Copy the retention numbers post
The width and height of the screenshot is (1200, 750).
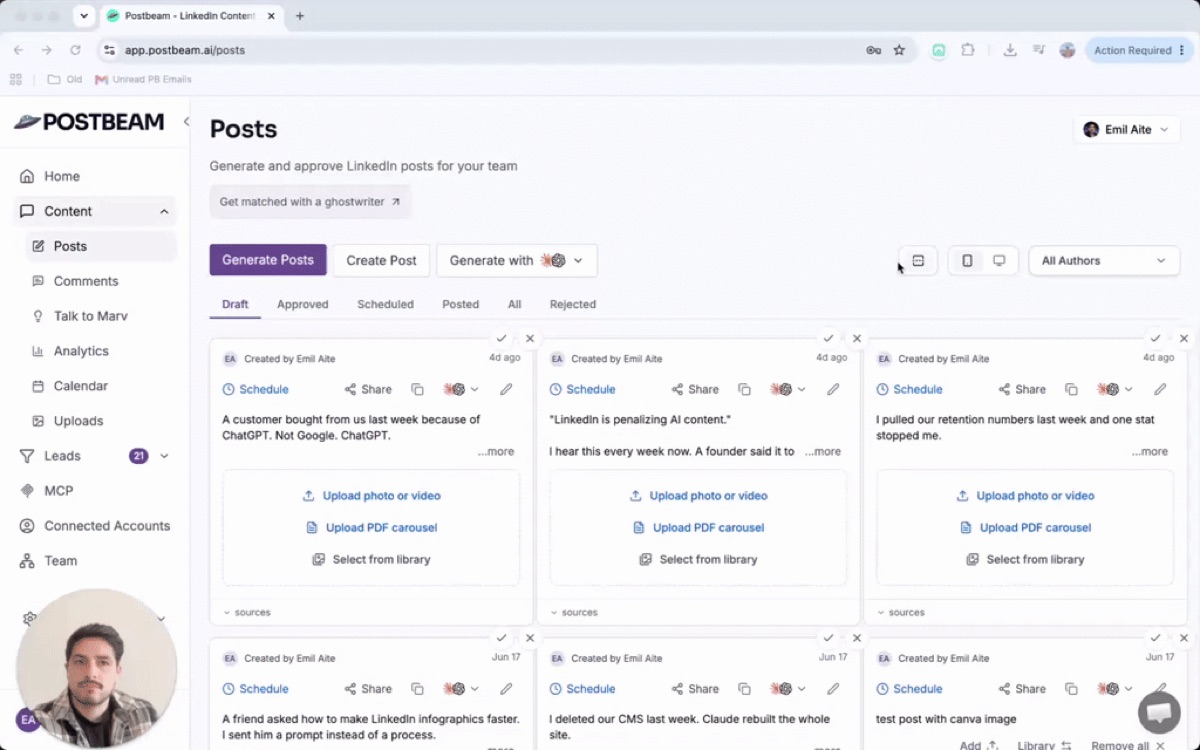coord(1071,389)
